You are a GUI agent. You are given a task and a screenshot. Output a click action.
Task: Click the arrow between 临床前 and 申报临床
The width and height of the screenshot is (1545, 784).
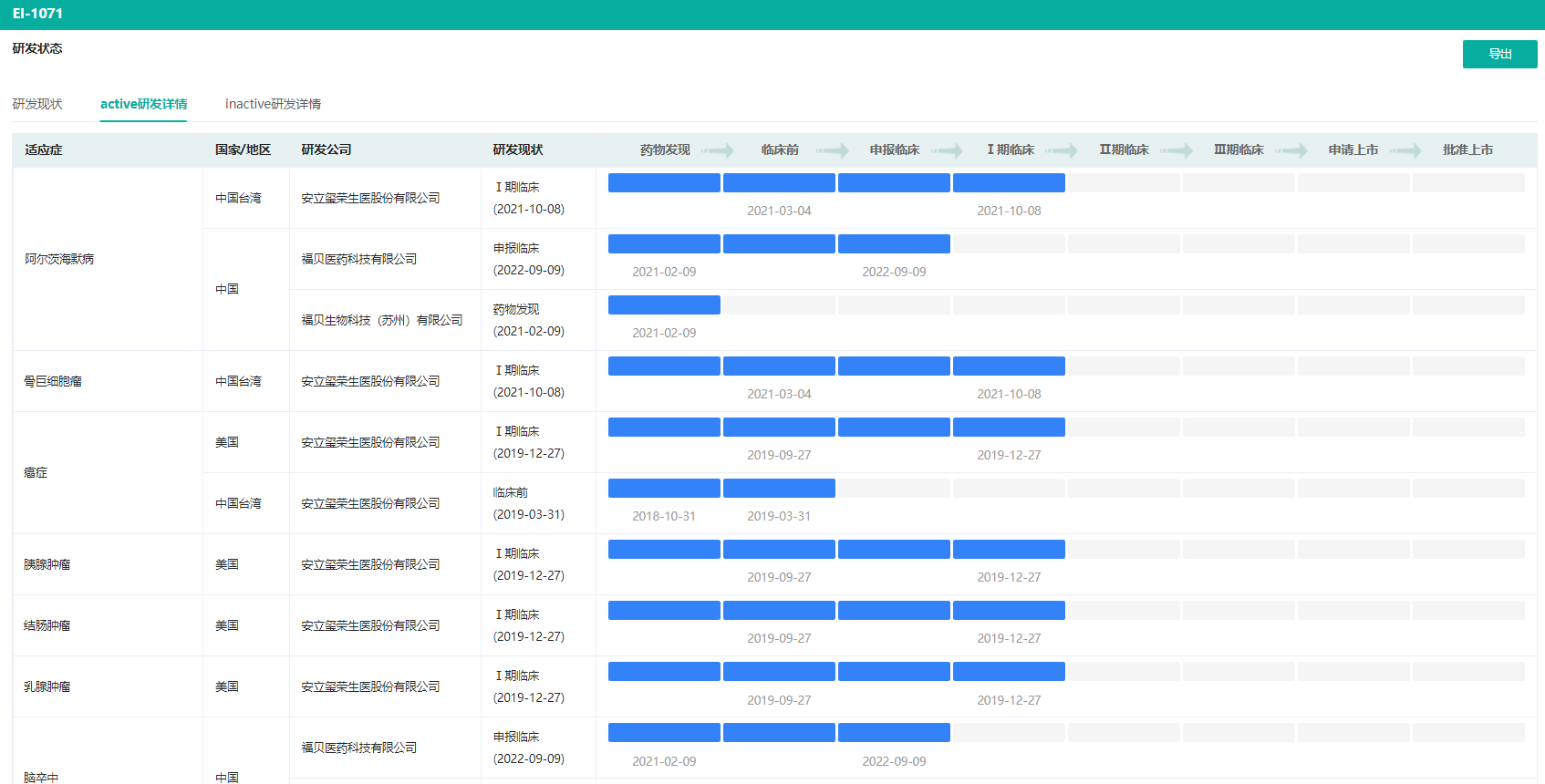[x=833, y=150]
